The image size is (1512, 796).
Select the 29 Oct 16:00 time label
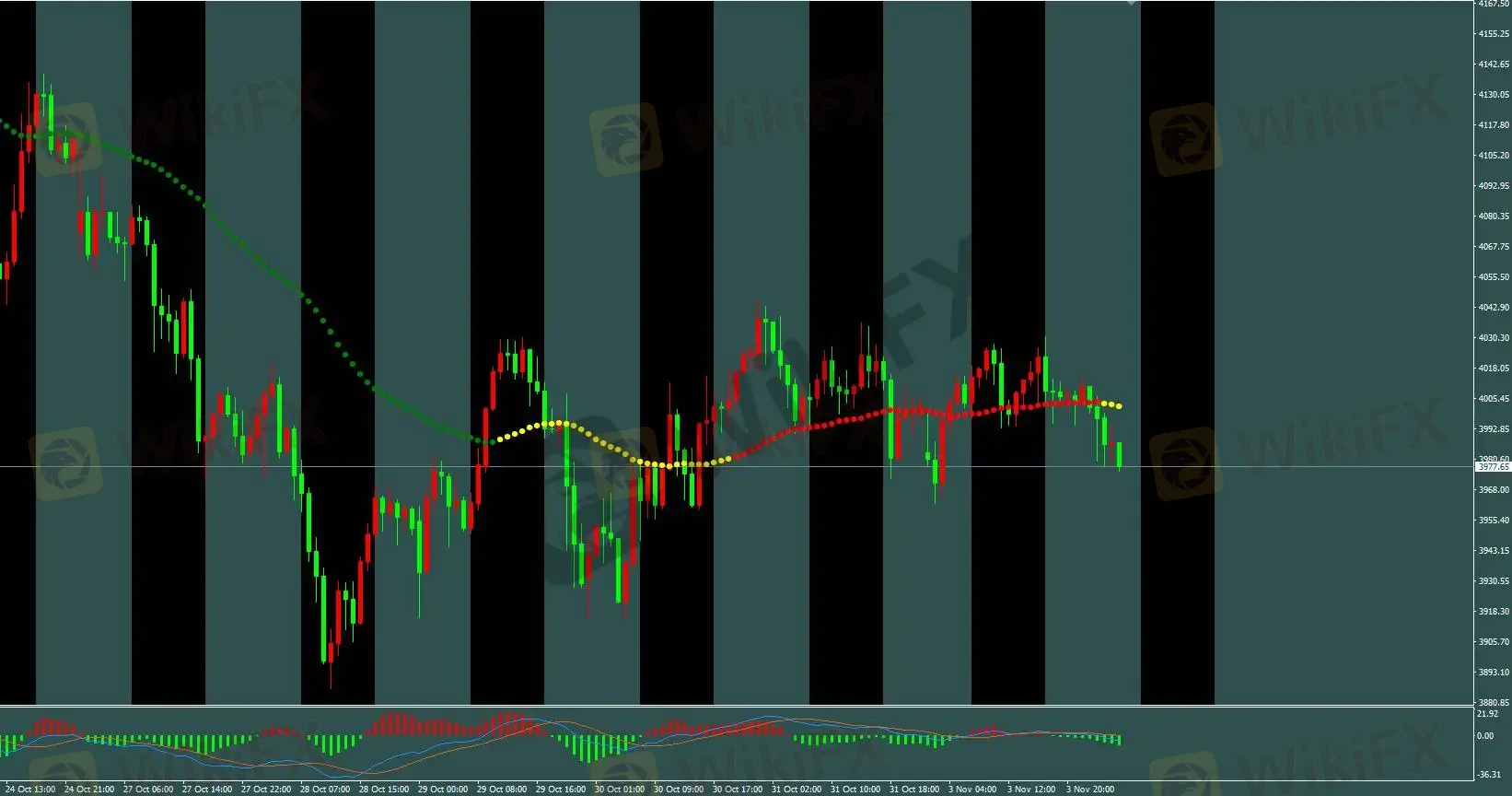click(x=561, y=790)
